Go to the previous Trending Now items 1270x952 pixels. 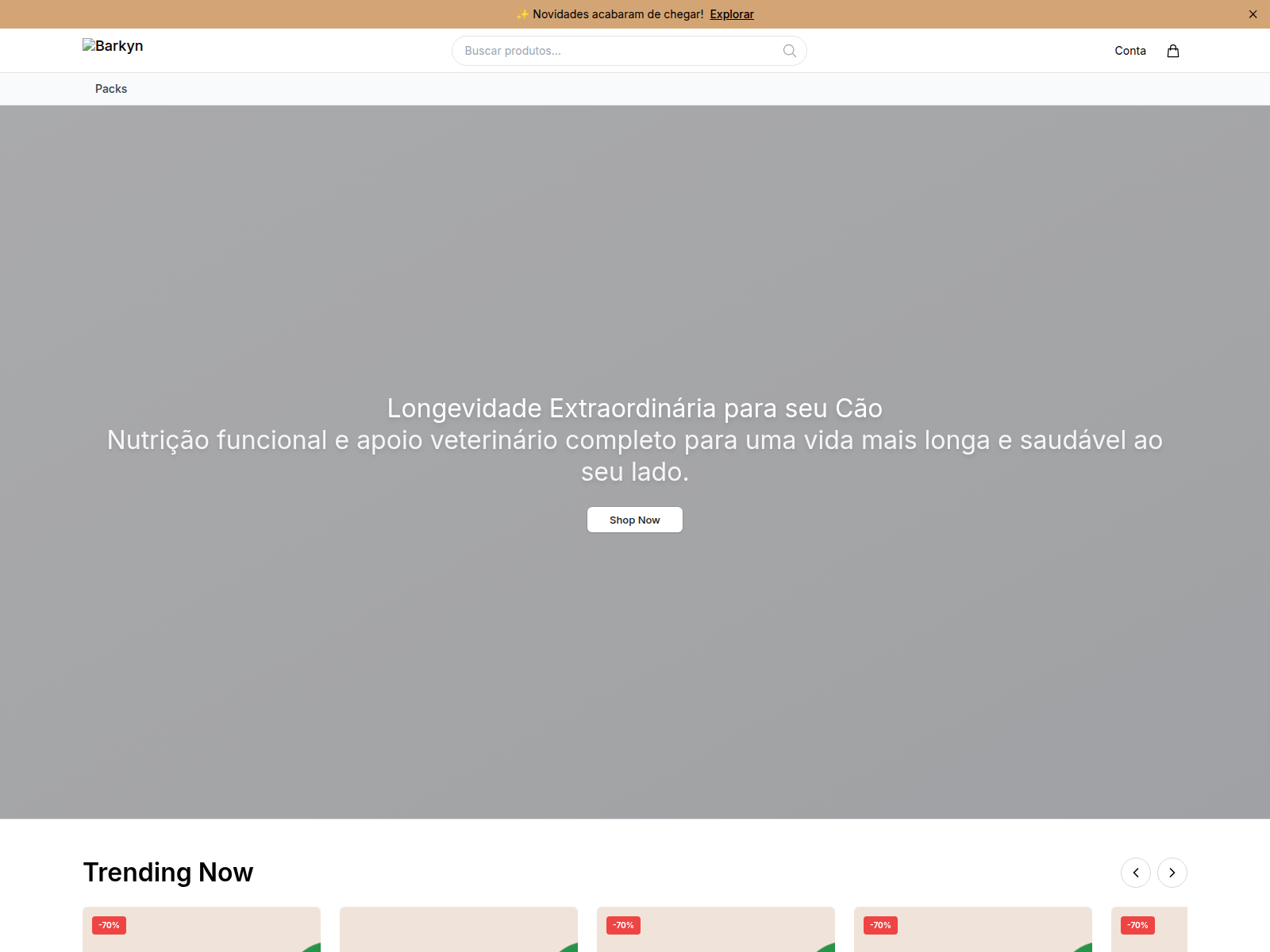[x=1136, y=873]
